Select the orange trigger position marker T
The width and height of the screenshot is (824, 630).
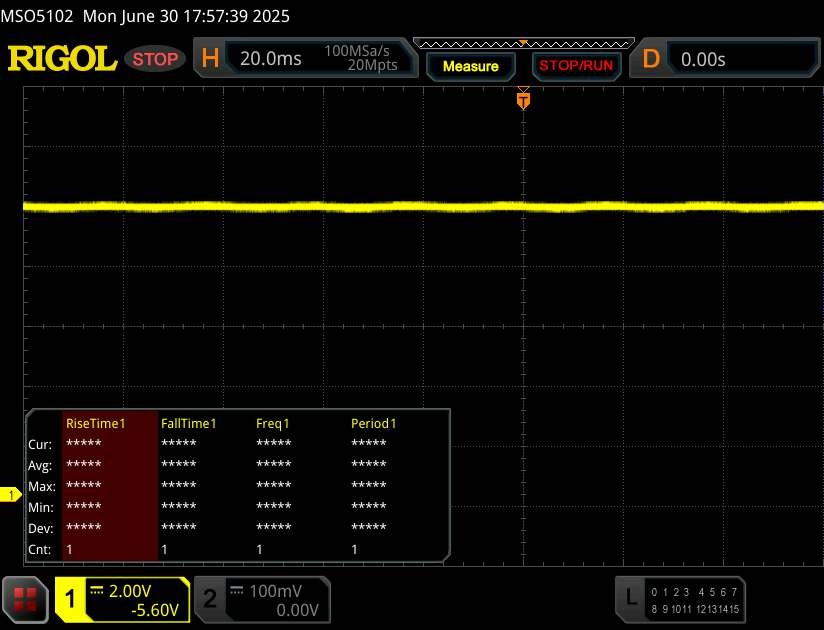523,100
